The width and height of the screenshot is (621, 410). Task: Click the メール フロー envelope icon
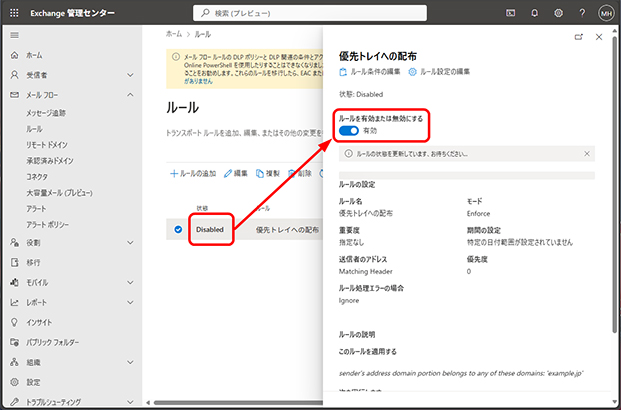point(15,95)
